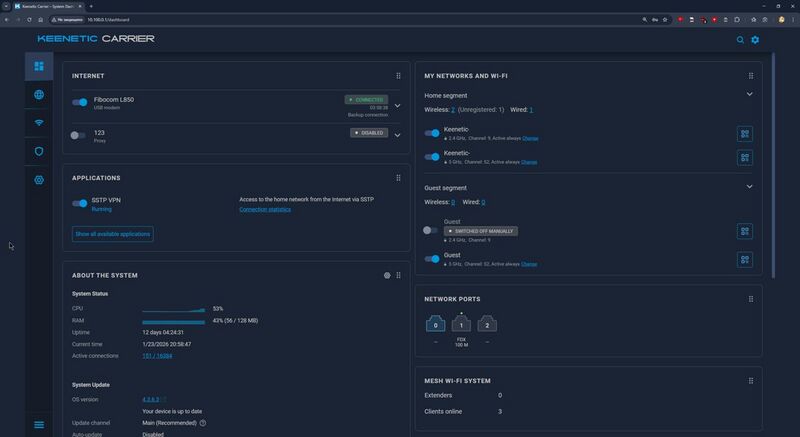Click gear icon in About the System panel
This screenshot has height=437, width=800.
coord(387,275)
